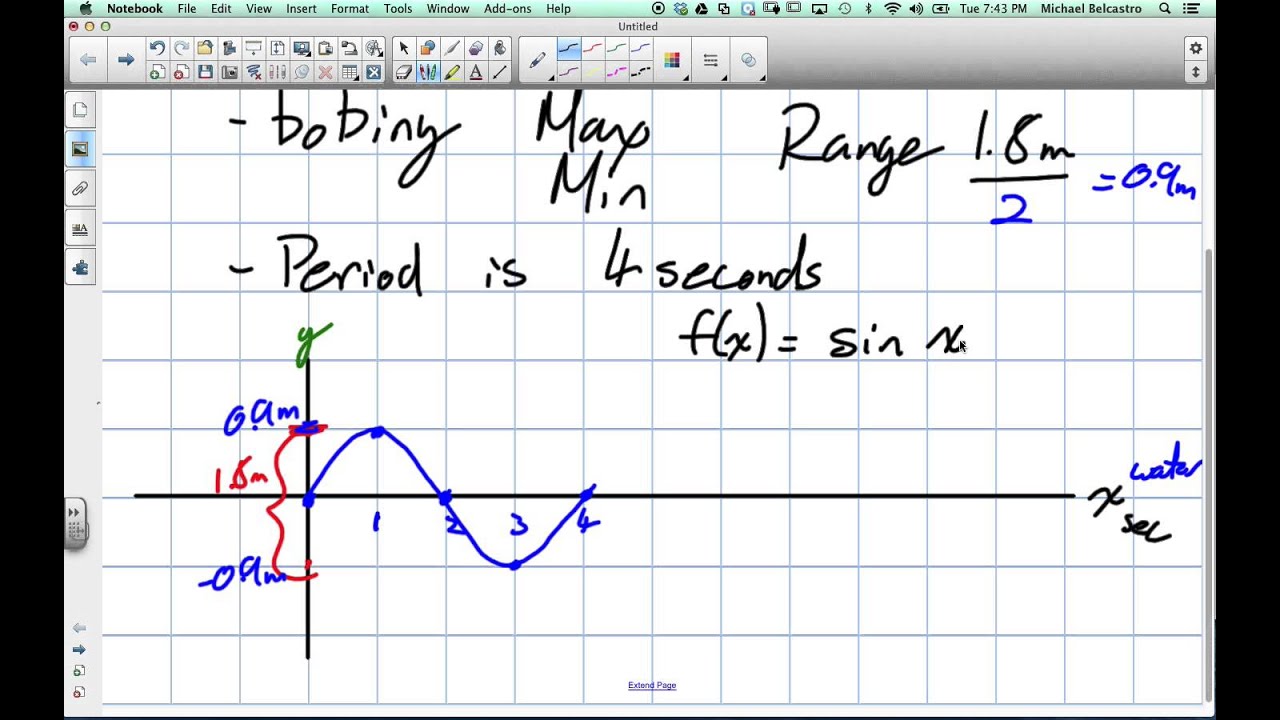This screenshot has height=720, width=1280.
Task: Open a file with the folder icon
Action: (x=205, y=48)
